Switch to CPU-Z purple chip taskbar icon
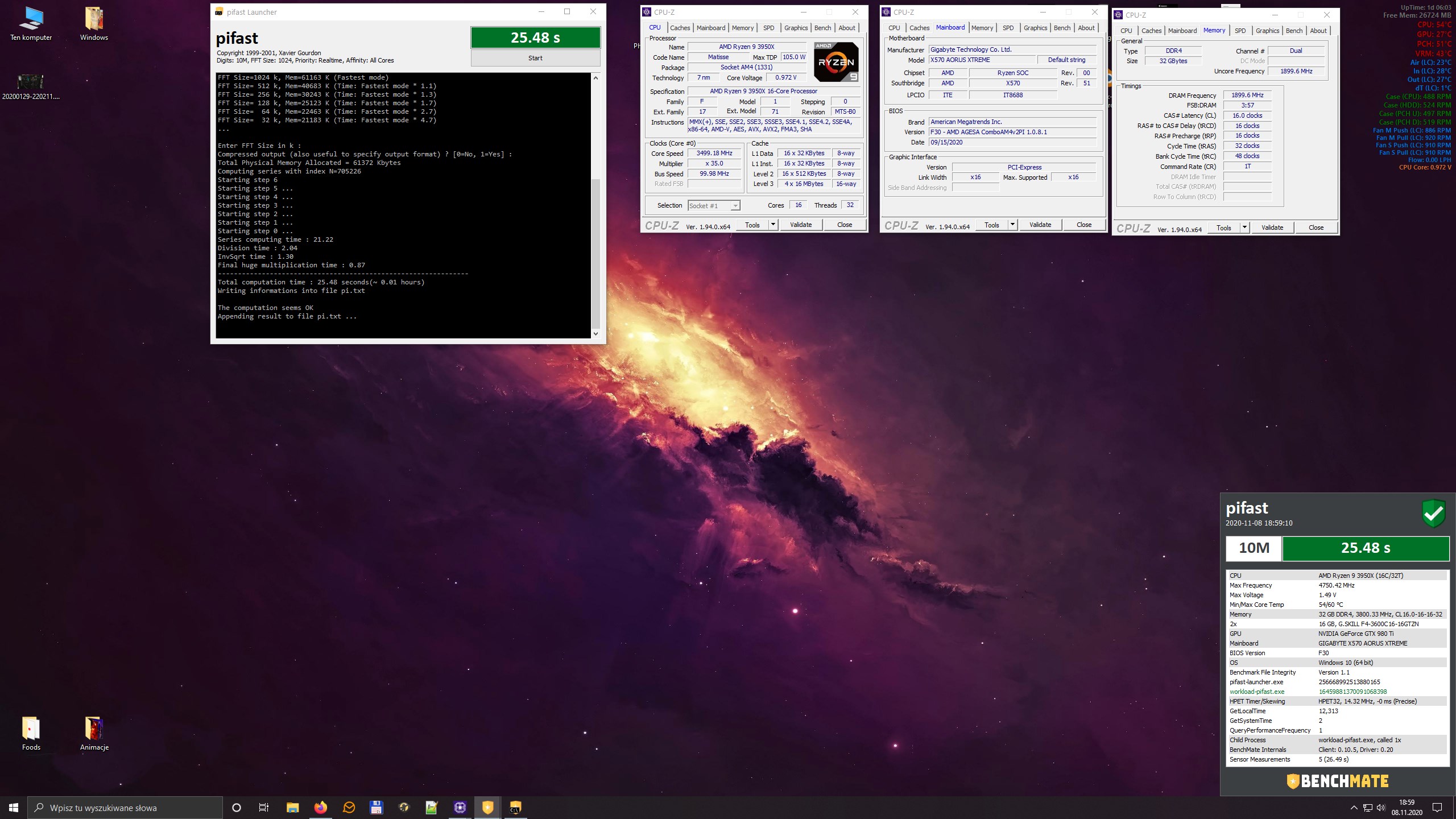The height and width of the screenshot is (819, 1456). [460, 808]
